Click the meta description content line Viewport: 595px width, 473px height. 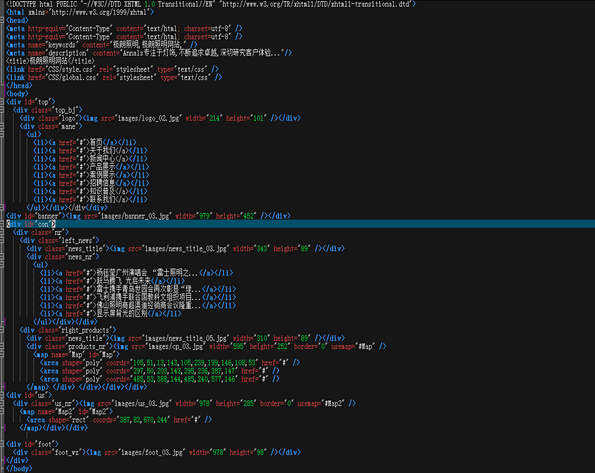tap(149, 53)
